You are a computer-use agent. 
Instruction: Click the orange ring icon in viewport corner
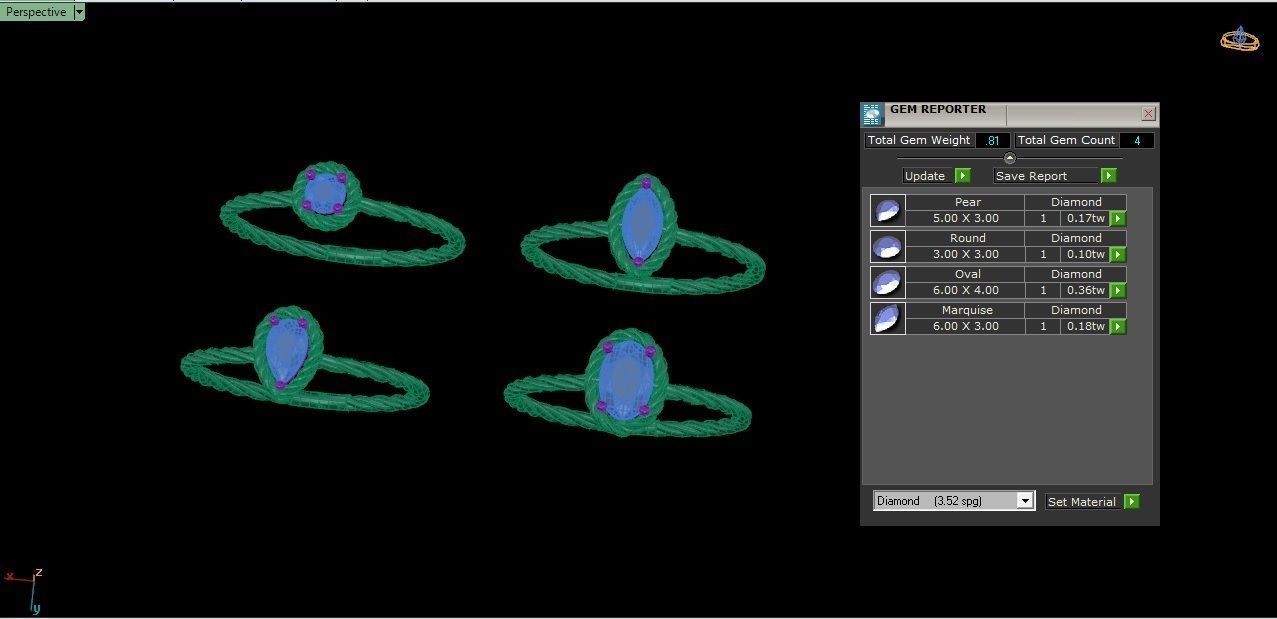point(1240,39)
